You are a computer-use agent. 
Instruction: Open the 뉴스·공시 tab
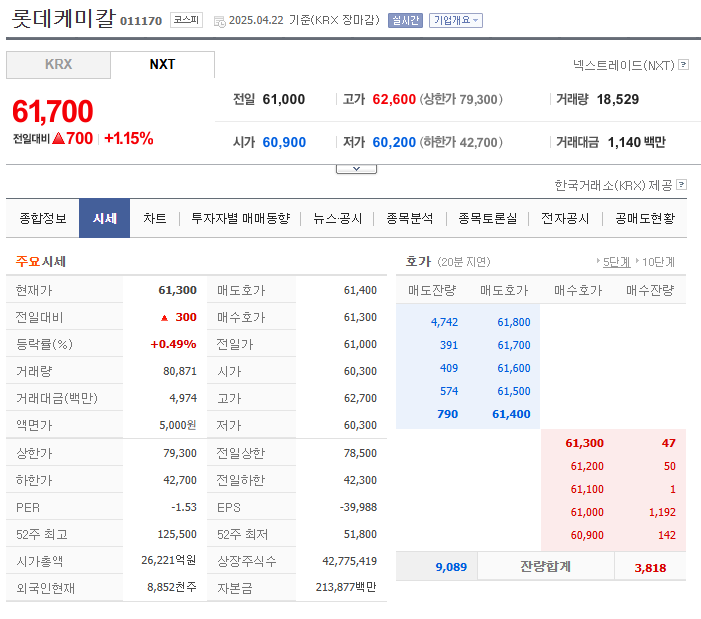click(338, 218)
